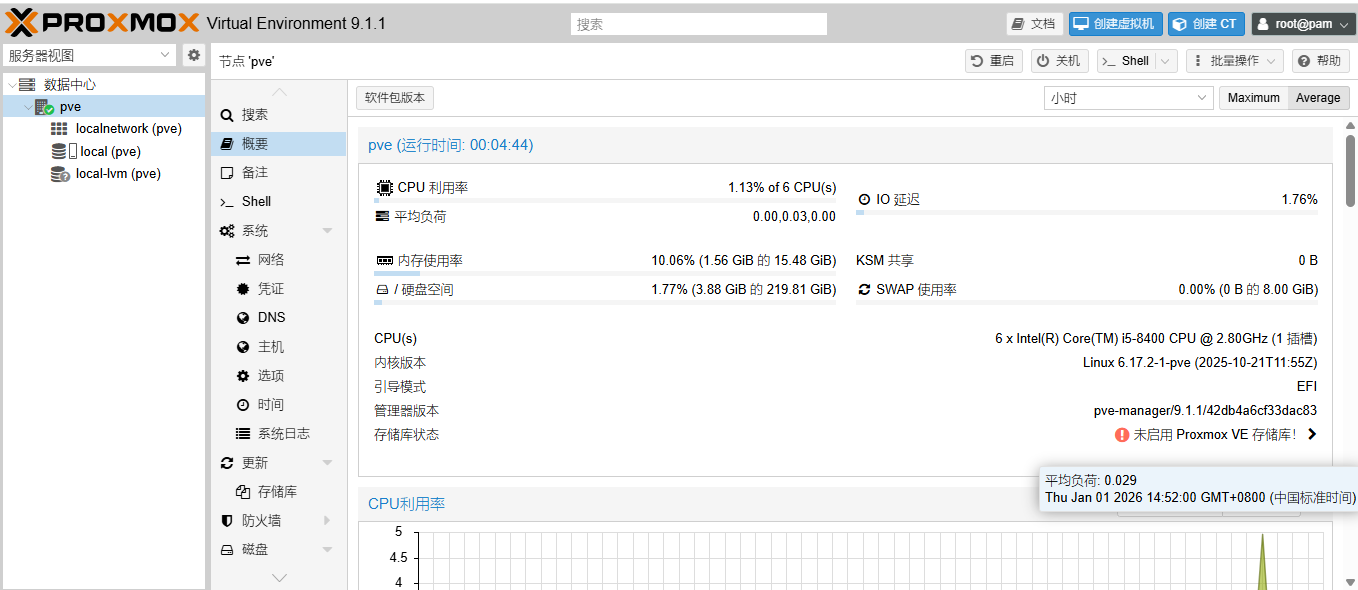Open the root@pam user menu
1358x590 pixels.
pos(1303,24)
